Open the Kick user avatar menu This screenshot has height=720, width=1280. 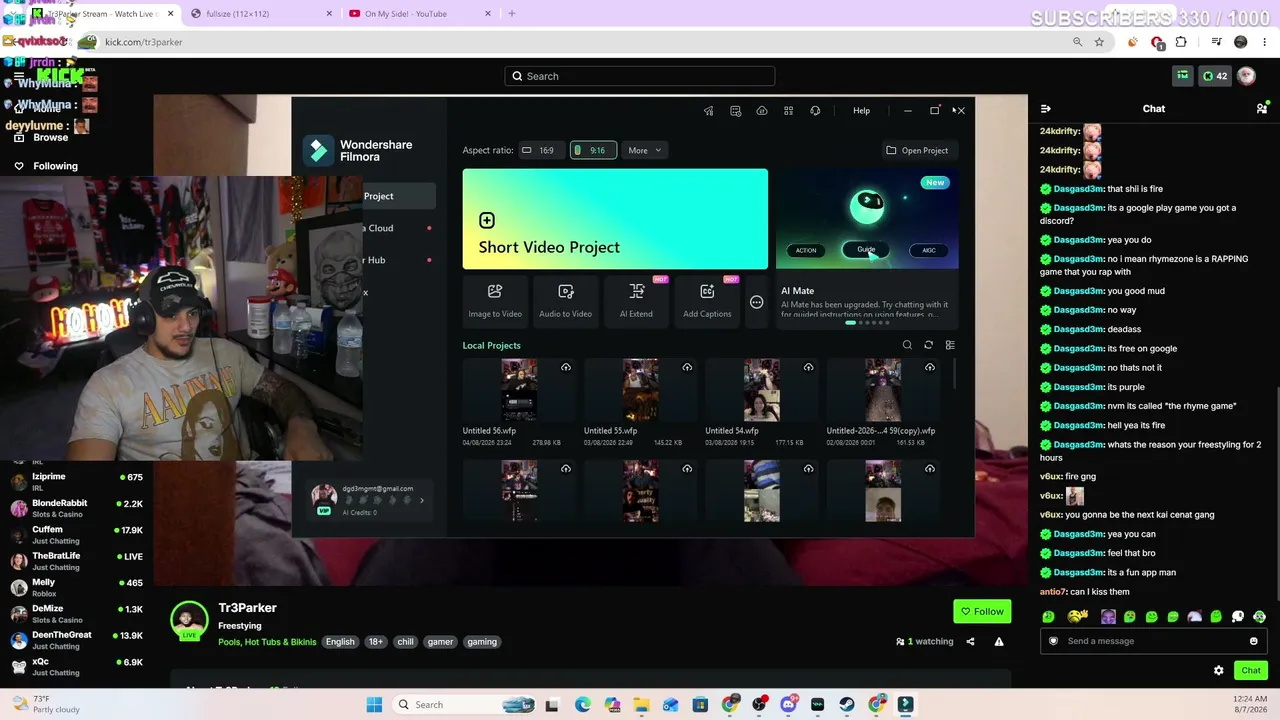pos(1246,76)
